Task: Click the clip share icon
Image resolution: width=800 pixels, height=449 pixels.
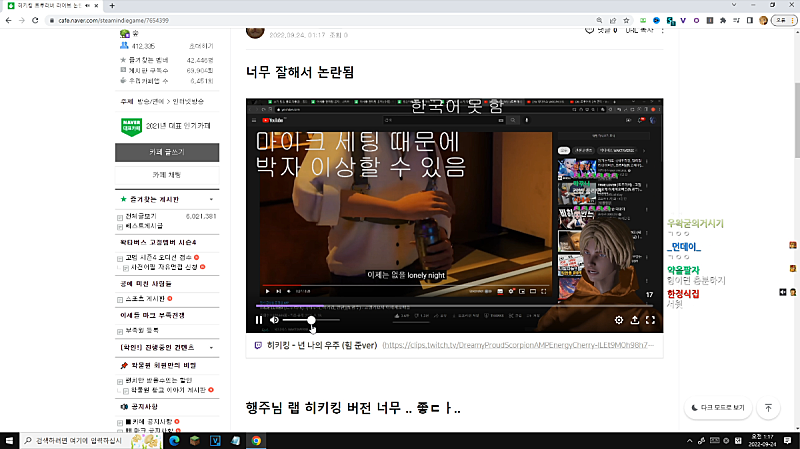Action: pyautogui.click(x=635, y=320)
